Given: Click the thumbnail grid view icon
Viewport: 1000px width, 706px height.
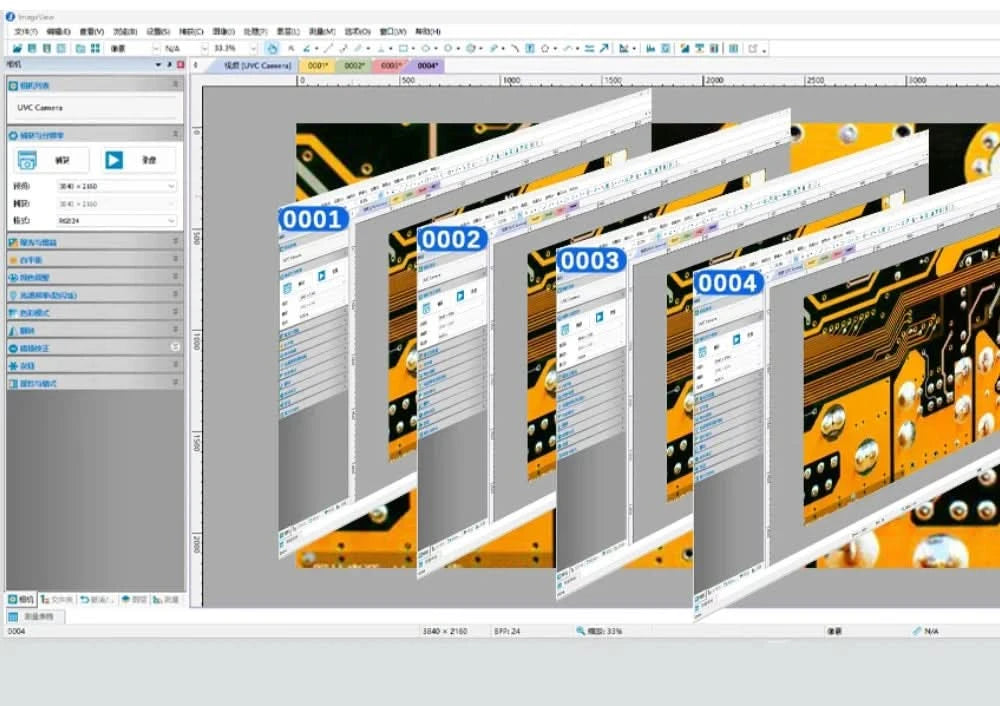Looking at the screenshot, I should tap(95, 48).
